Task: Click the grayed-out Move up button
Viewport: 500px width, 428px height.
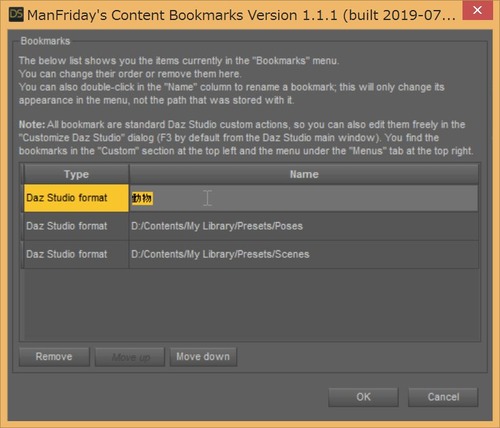Action: click(x=130, y=357)
